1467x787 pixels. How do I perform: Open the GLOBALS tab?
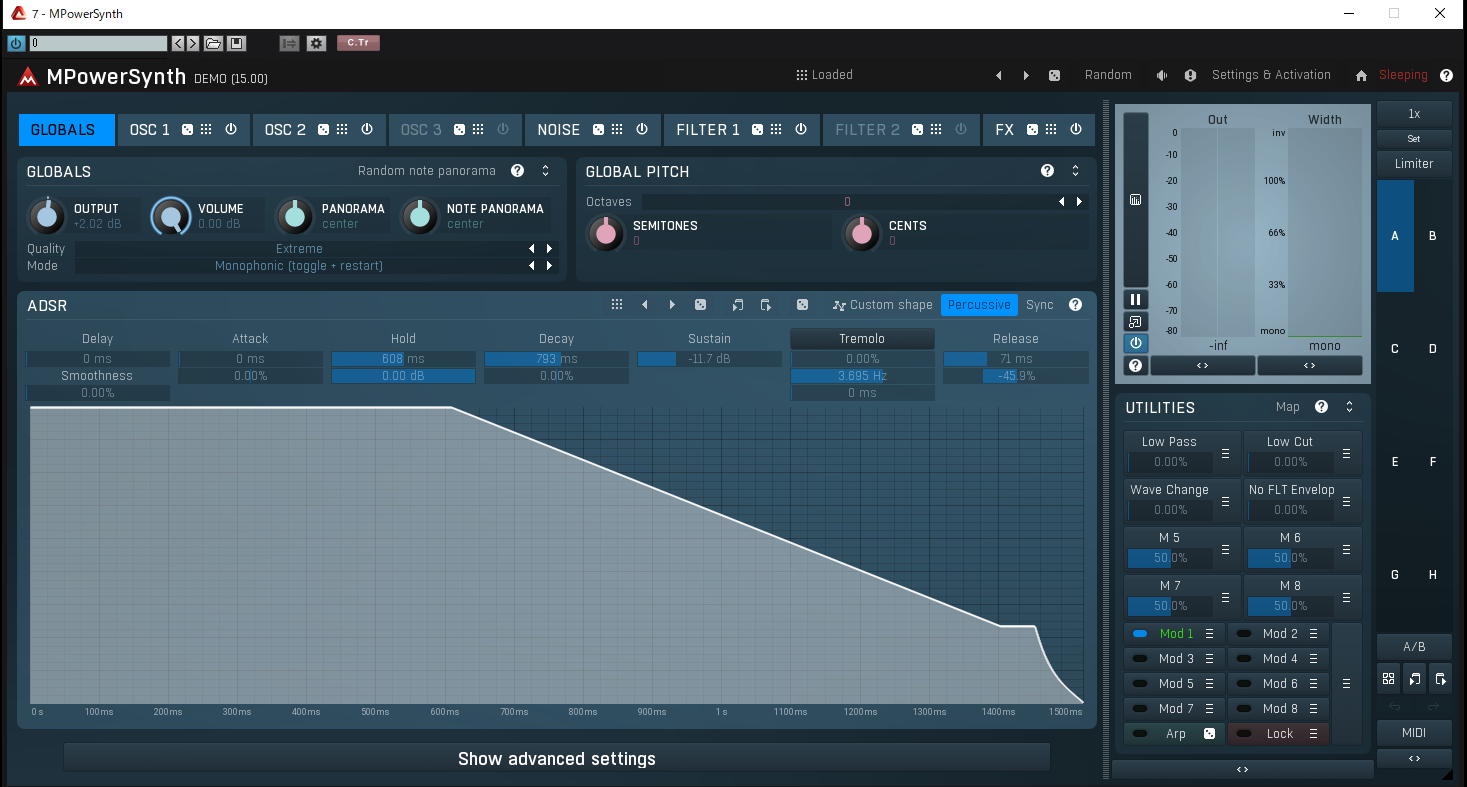[63, 130]
